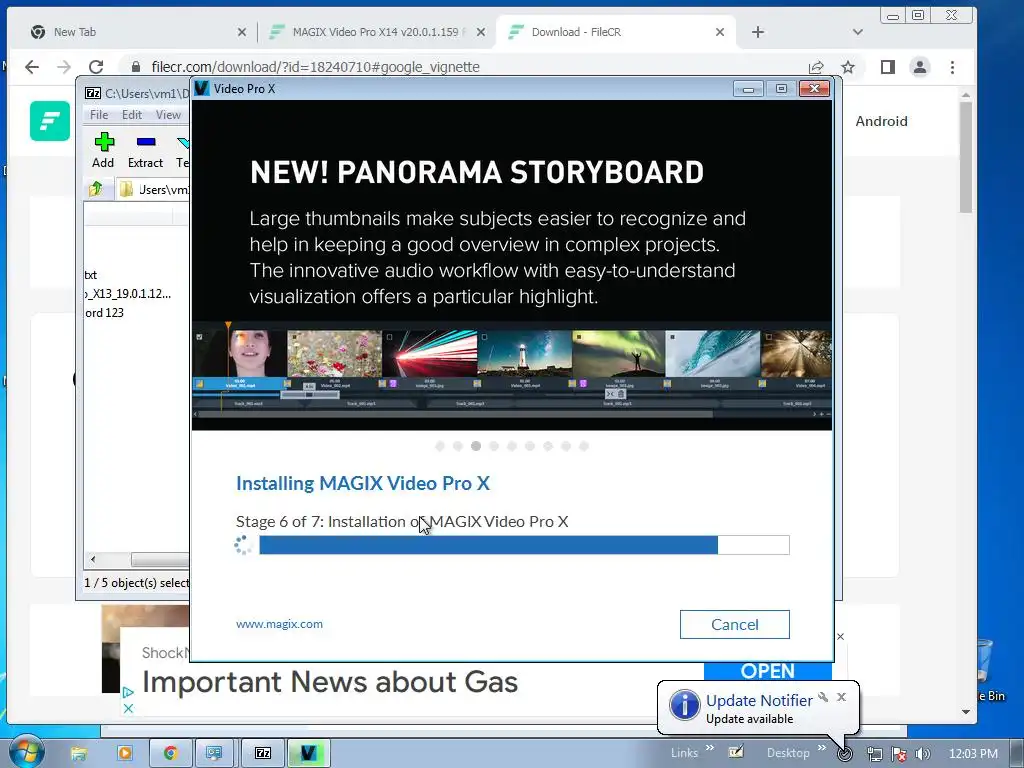
Task: Expand the Desktop toolbar chevron
Action: (822, 748)
